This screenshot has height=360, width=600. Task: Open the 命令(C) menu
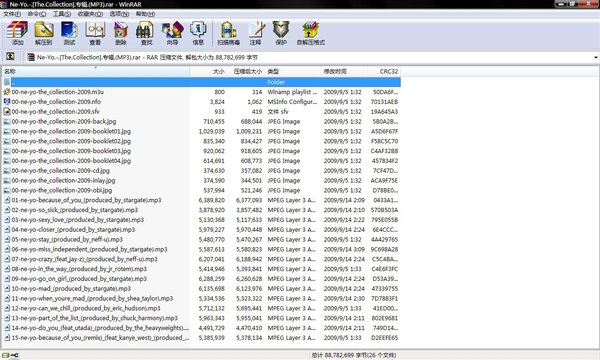click(x=37, y=14)
